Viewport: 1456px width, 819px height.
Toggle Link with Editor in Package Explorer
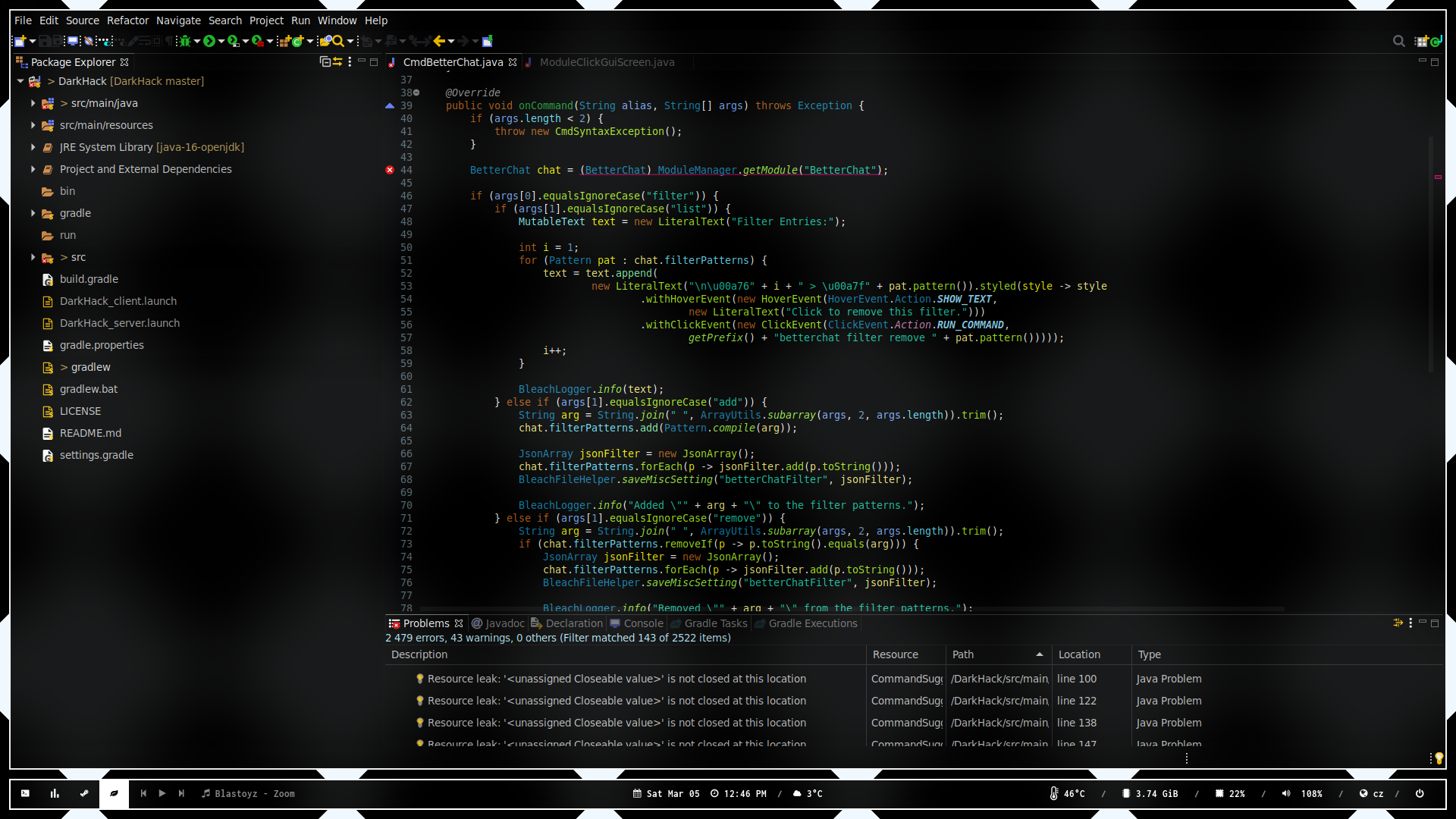click(337, 62)
